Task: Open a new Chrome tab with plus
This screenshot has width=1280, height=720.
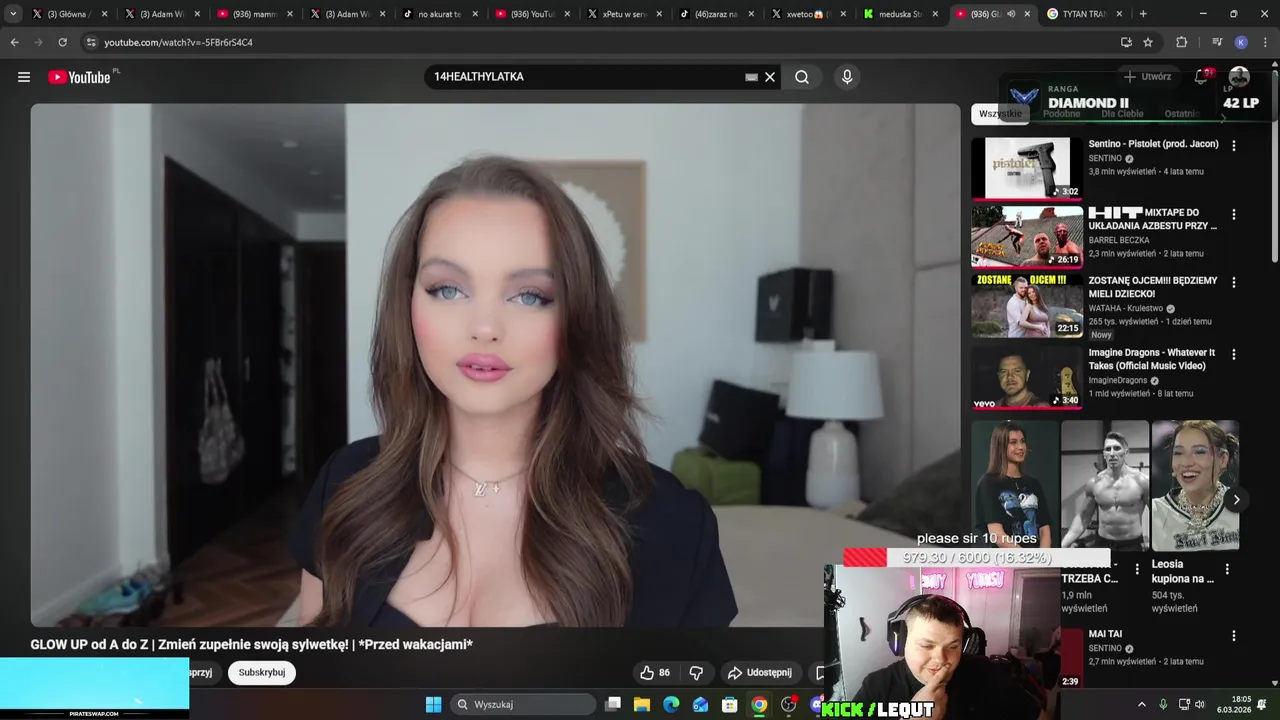Action: [x=1143, y=14]
